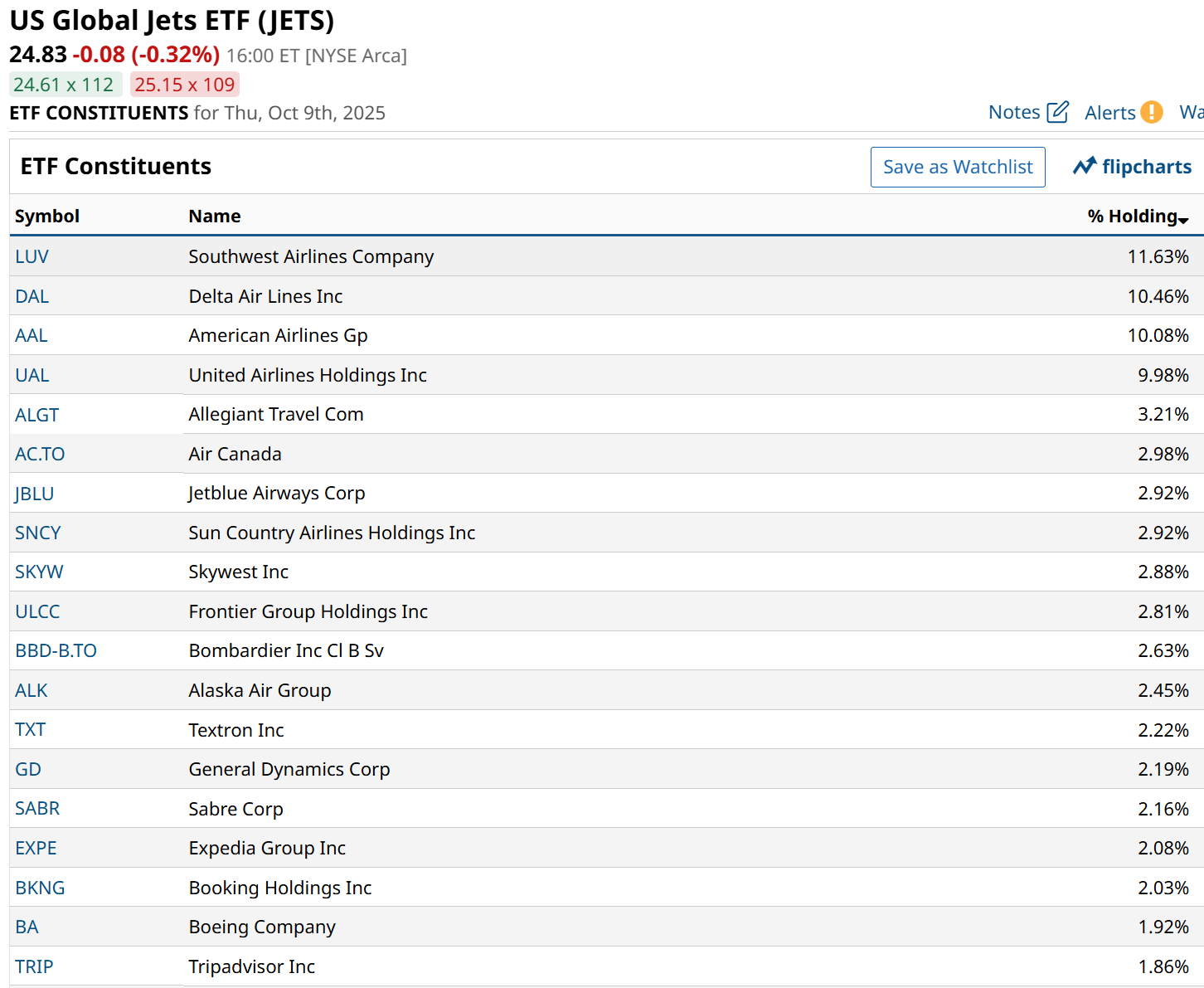Open the UAL symbol link

click(x=32, y=375)
